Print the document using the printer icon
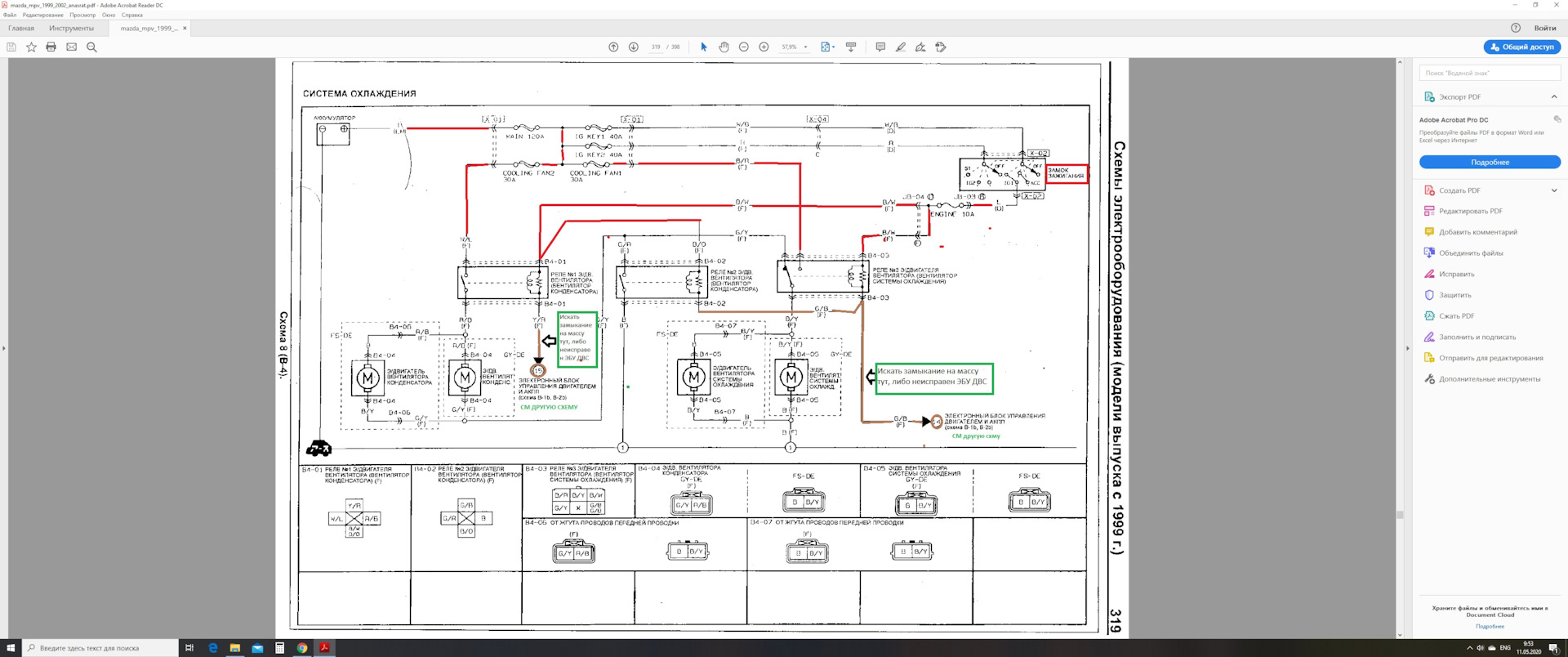Image resolution: width=1568 pixels, height=657 pixels. tap(51, 47)
